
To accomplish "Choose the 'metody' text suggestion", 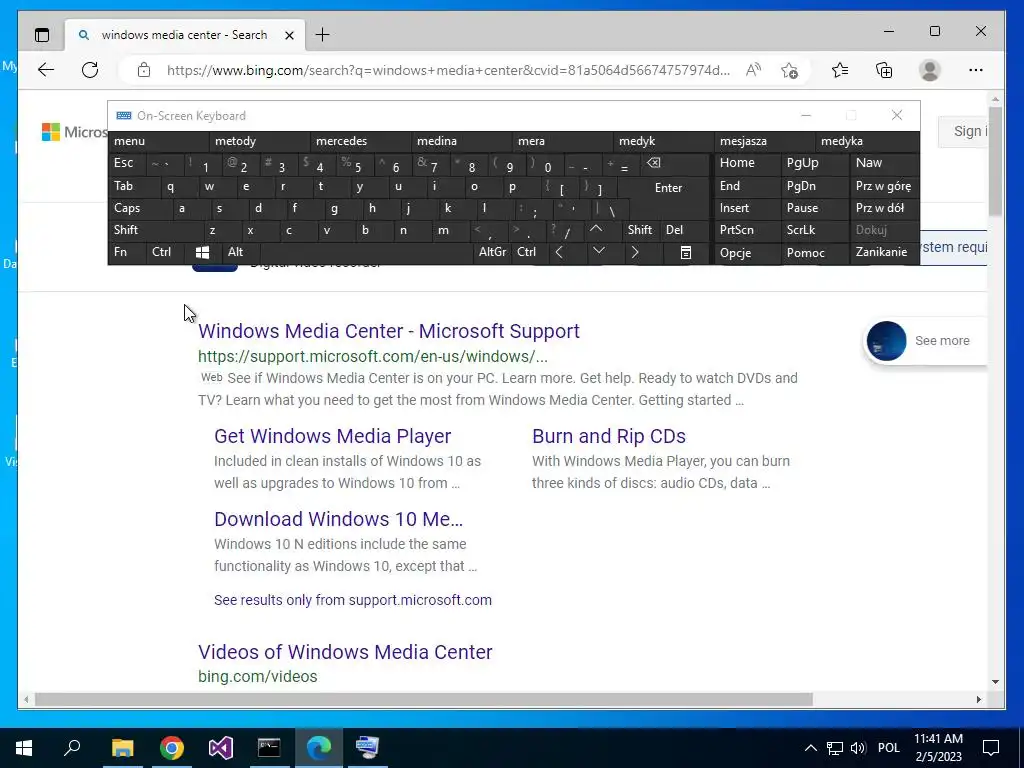I will point(259,141).
